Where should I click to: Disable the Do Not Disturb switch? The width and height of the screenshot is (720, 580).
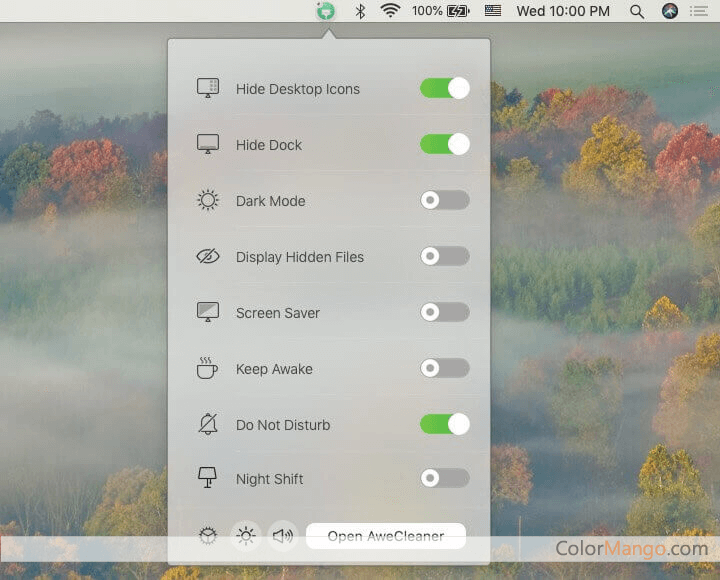[x=444, y=424]
